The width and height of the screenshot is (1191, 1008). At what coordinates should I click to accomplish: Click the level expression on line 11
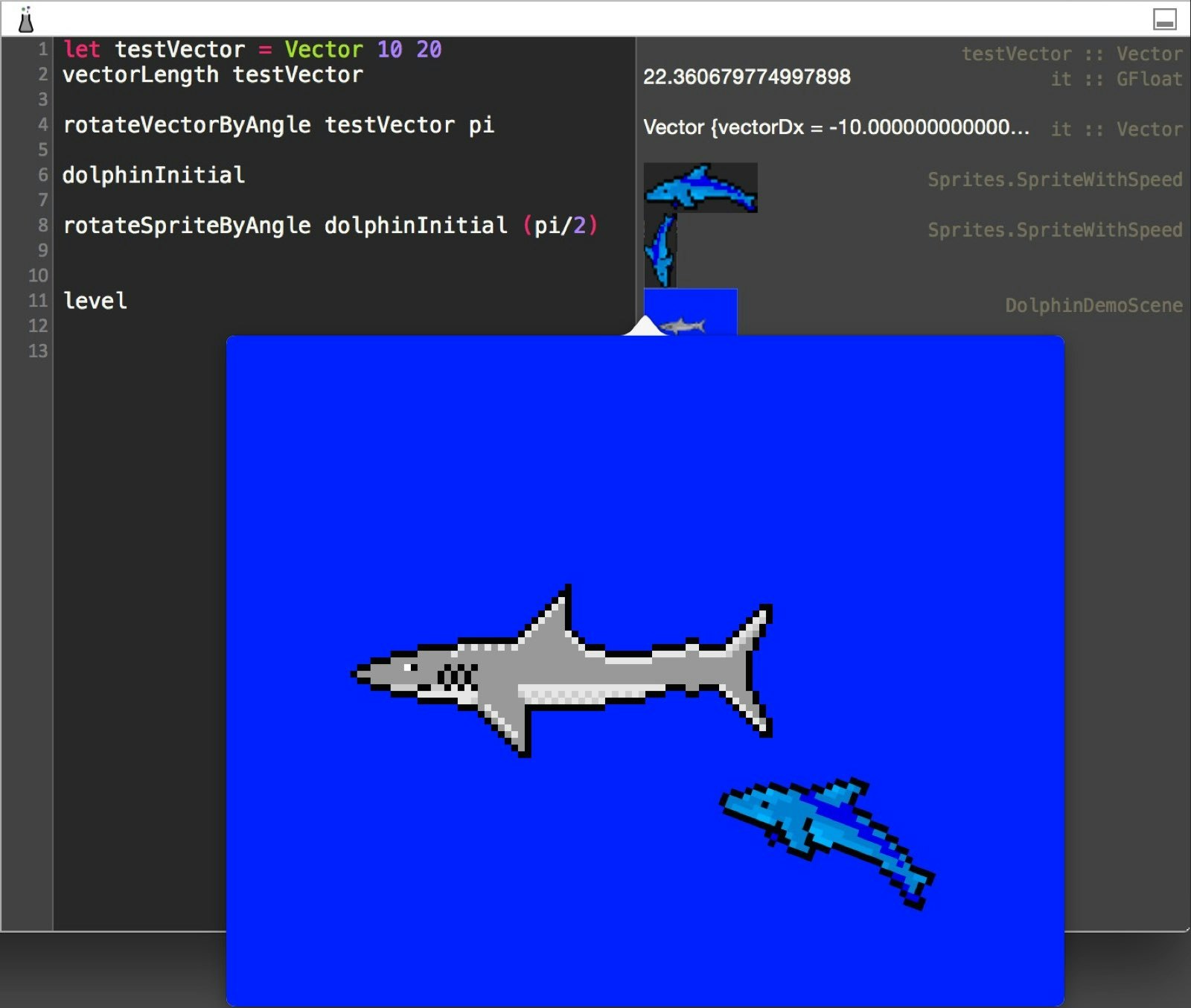click(95, 301)
